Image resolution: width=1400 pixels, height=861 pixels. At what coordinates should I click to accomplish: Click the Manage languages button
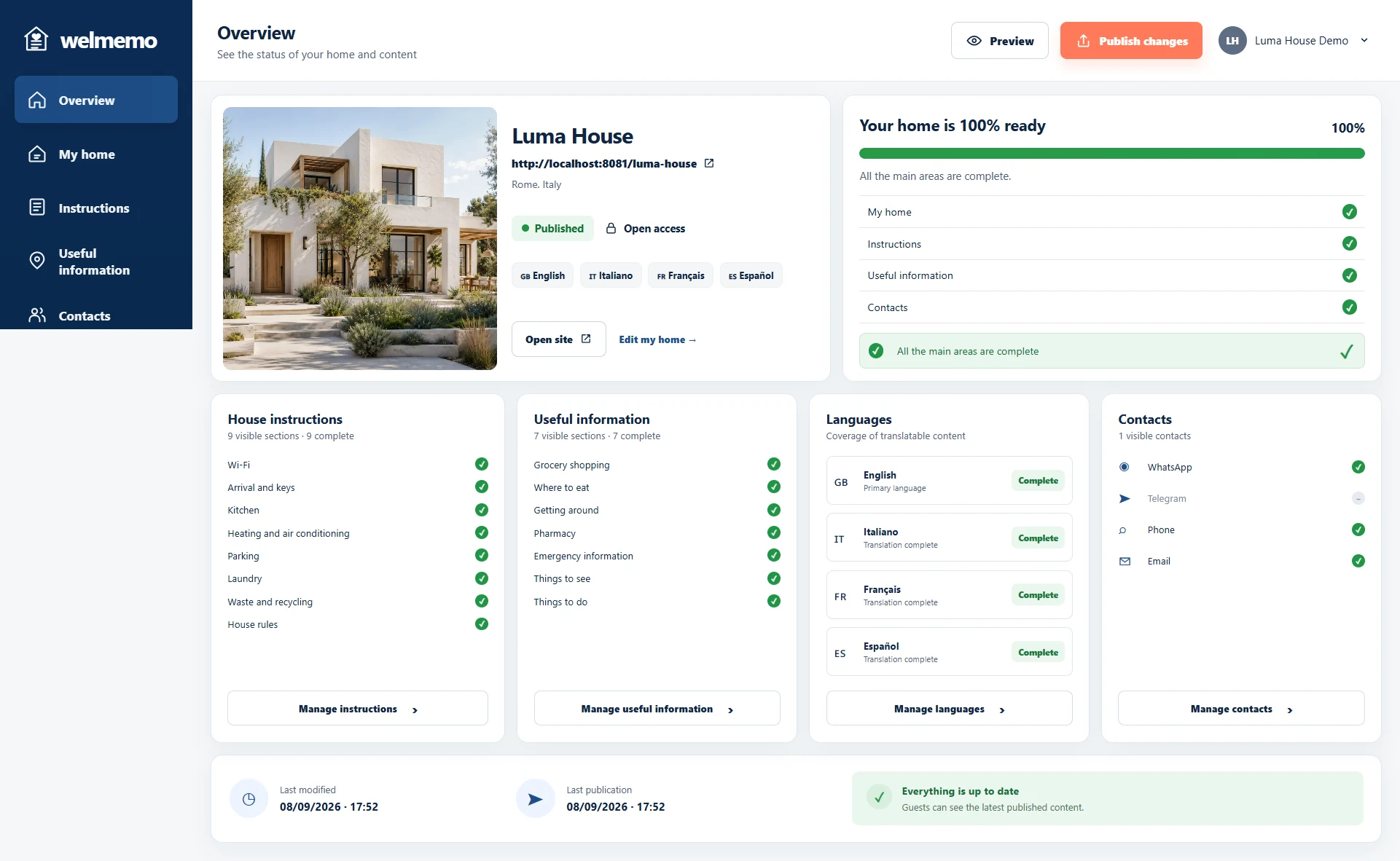(949, 708)
